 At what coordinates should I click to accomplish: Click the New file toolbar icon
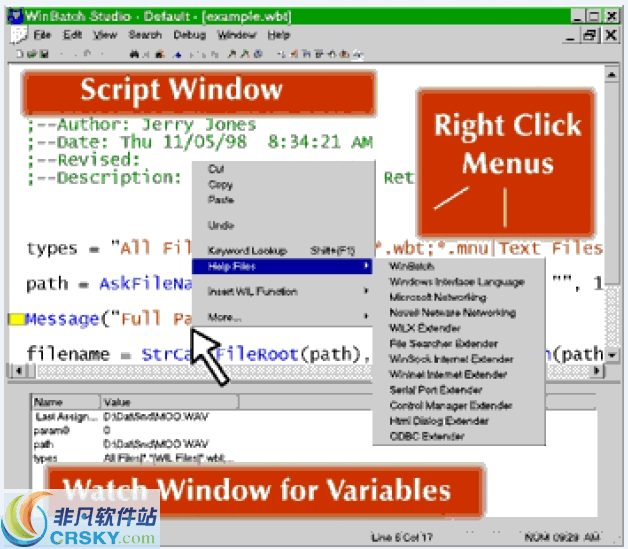pyautogui.click(x=20, y=54)
